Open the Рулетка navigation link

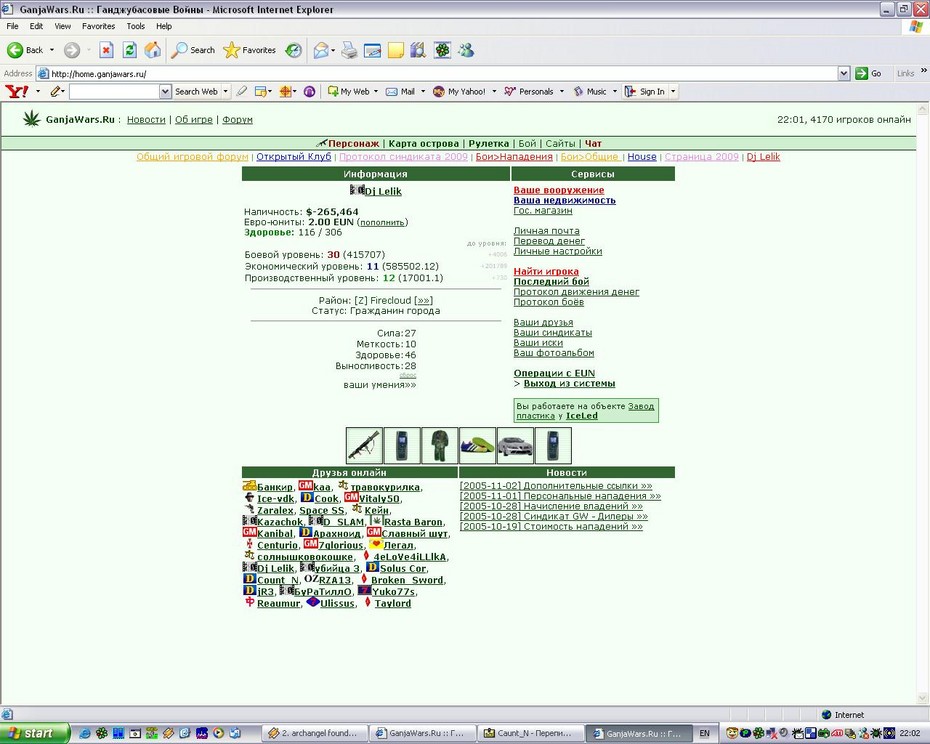click(489, 144)
